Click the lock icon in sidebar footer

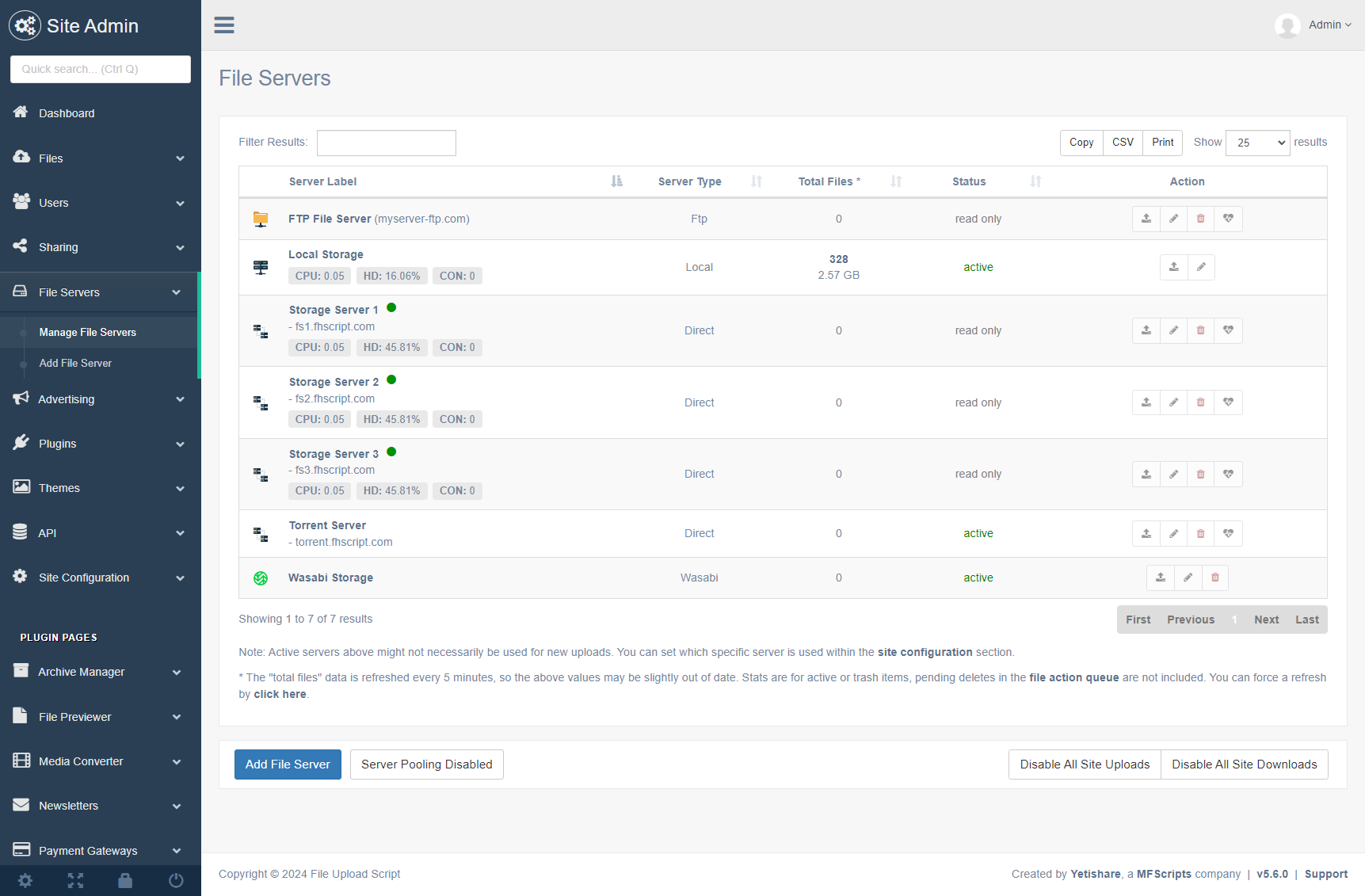pos(125,880)
